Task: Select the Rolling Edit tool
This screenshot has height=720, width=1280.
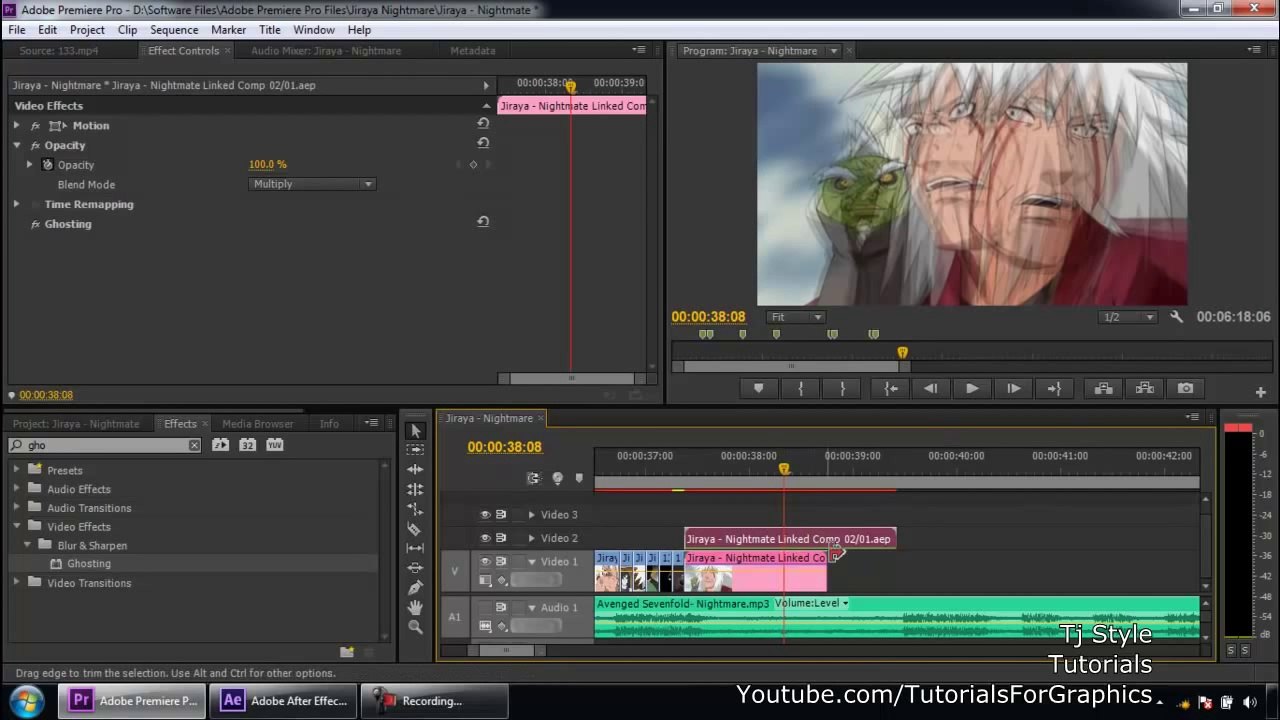Action: click(415, 489)
